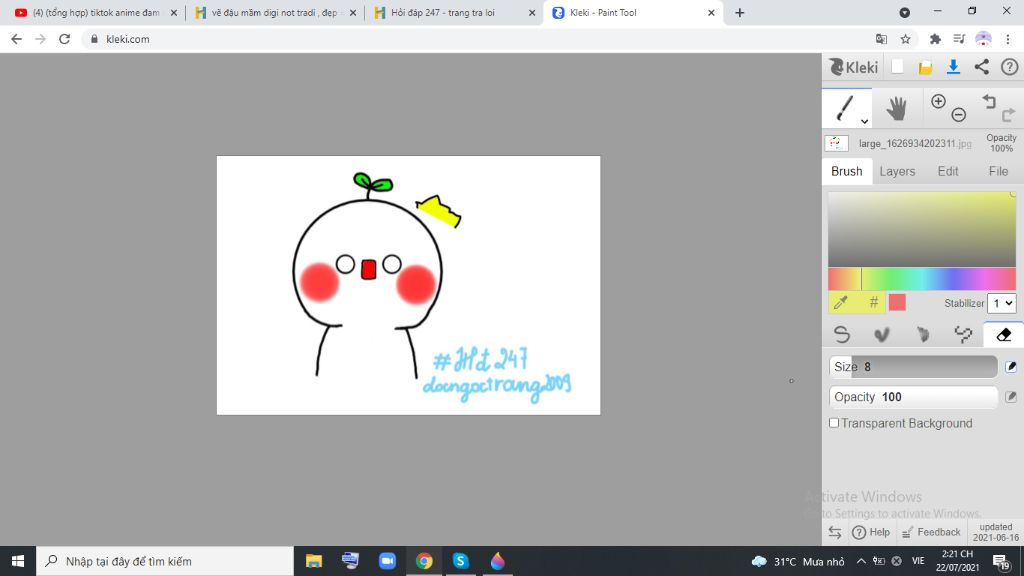This screenshot has height=576, width=1024.
Task: Open the share icon in Kleki
Action: pyautogui.click(x=982, y=67)
